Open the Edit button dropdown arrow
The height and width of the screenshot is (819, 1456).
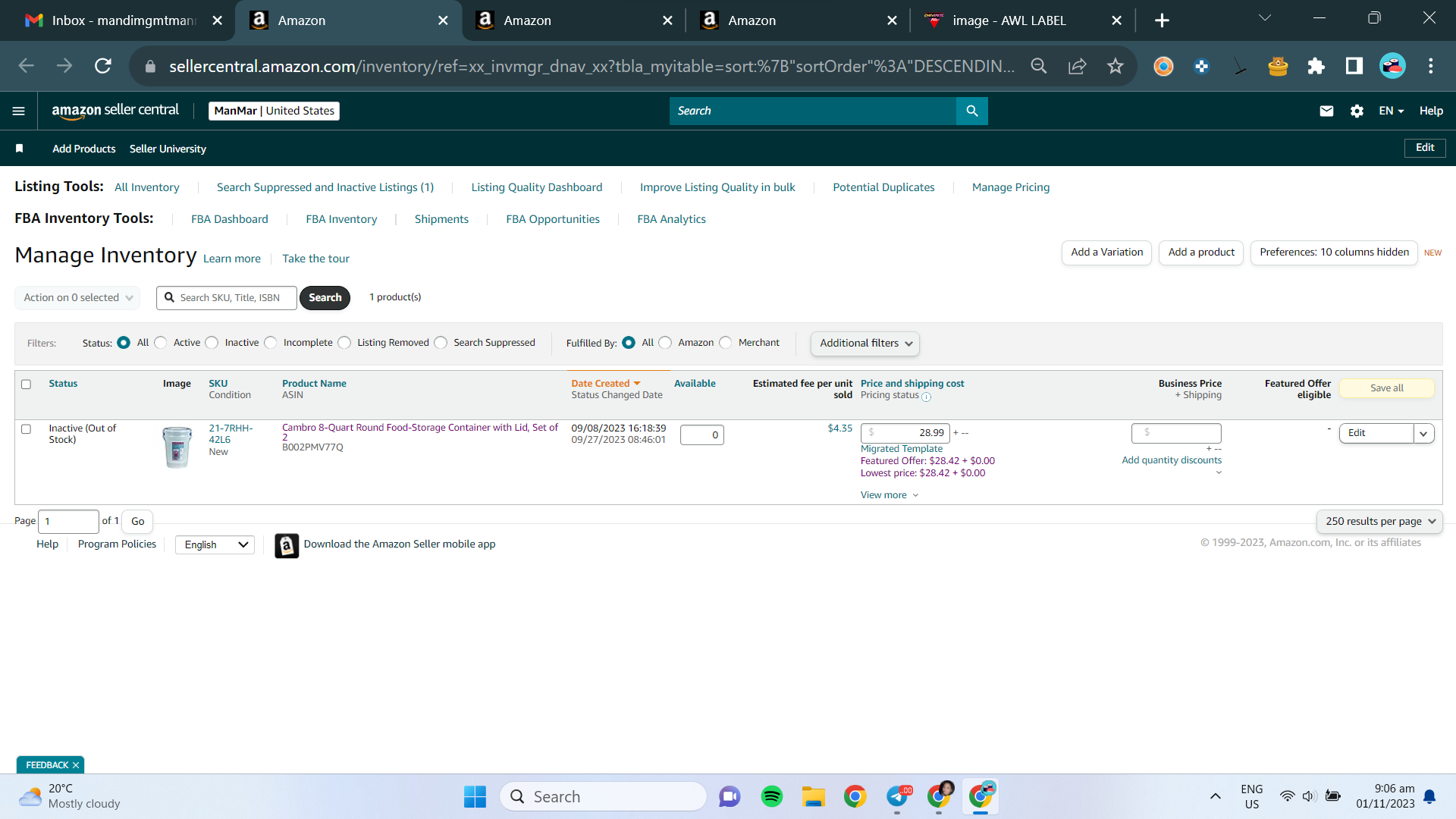coord(1423,434)
